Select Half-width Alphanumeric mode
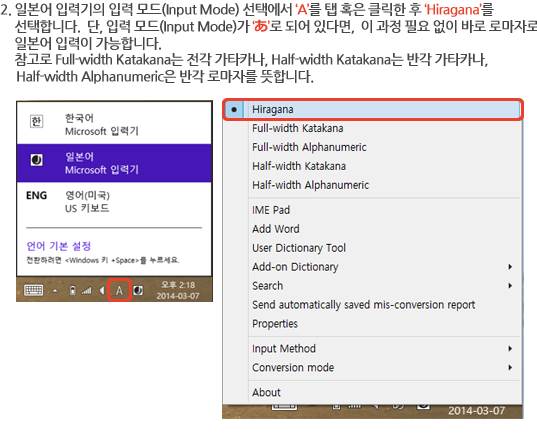537x445 pixels. pos(373,185)
